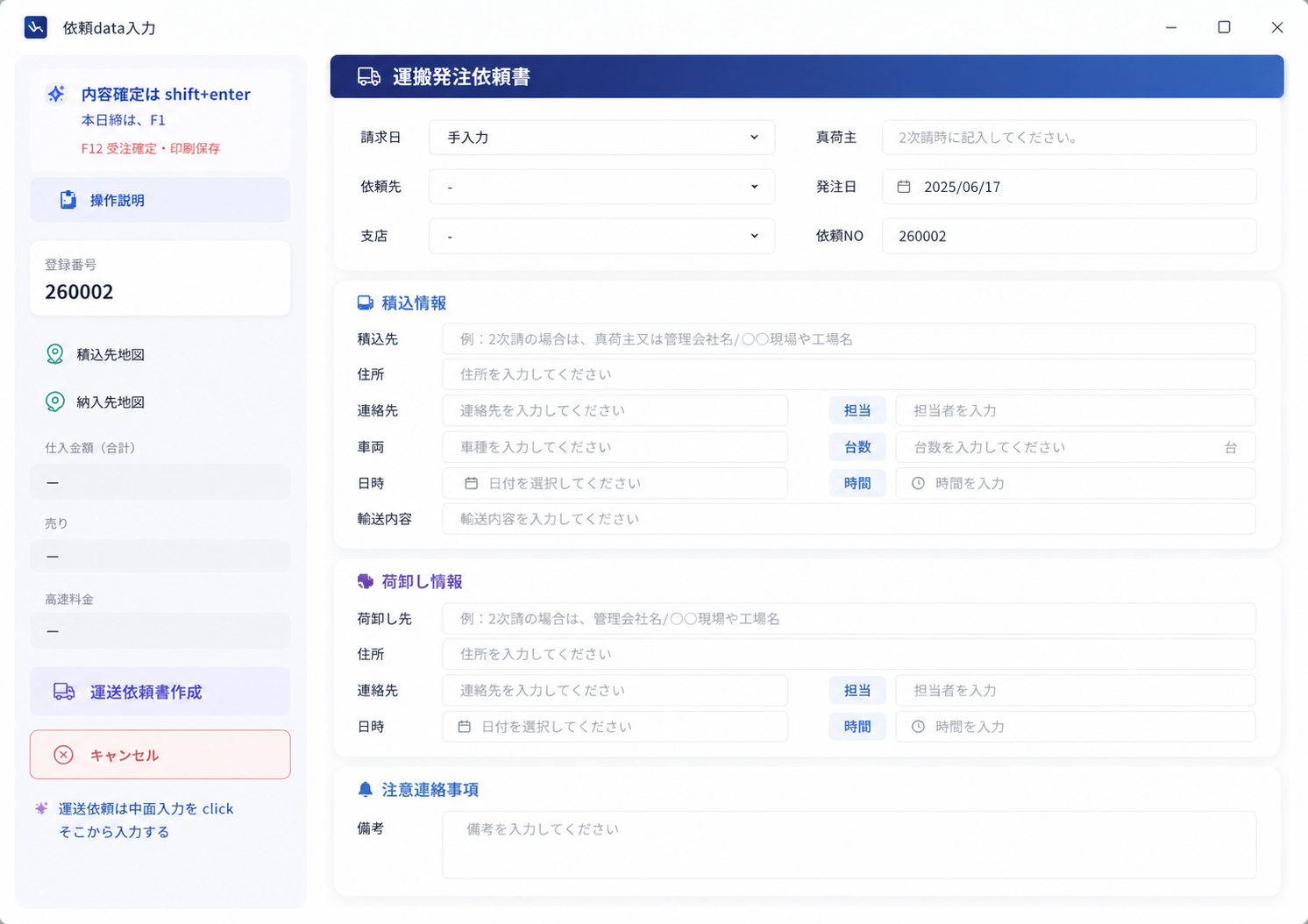Click clock icon in 荷卸し情報 時間 field
1308x924 pixels.
coord(918,727)
